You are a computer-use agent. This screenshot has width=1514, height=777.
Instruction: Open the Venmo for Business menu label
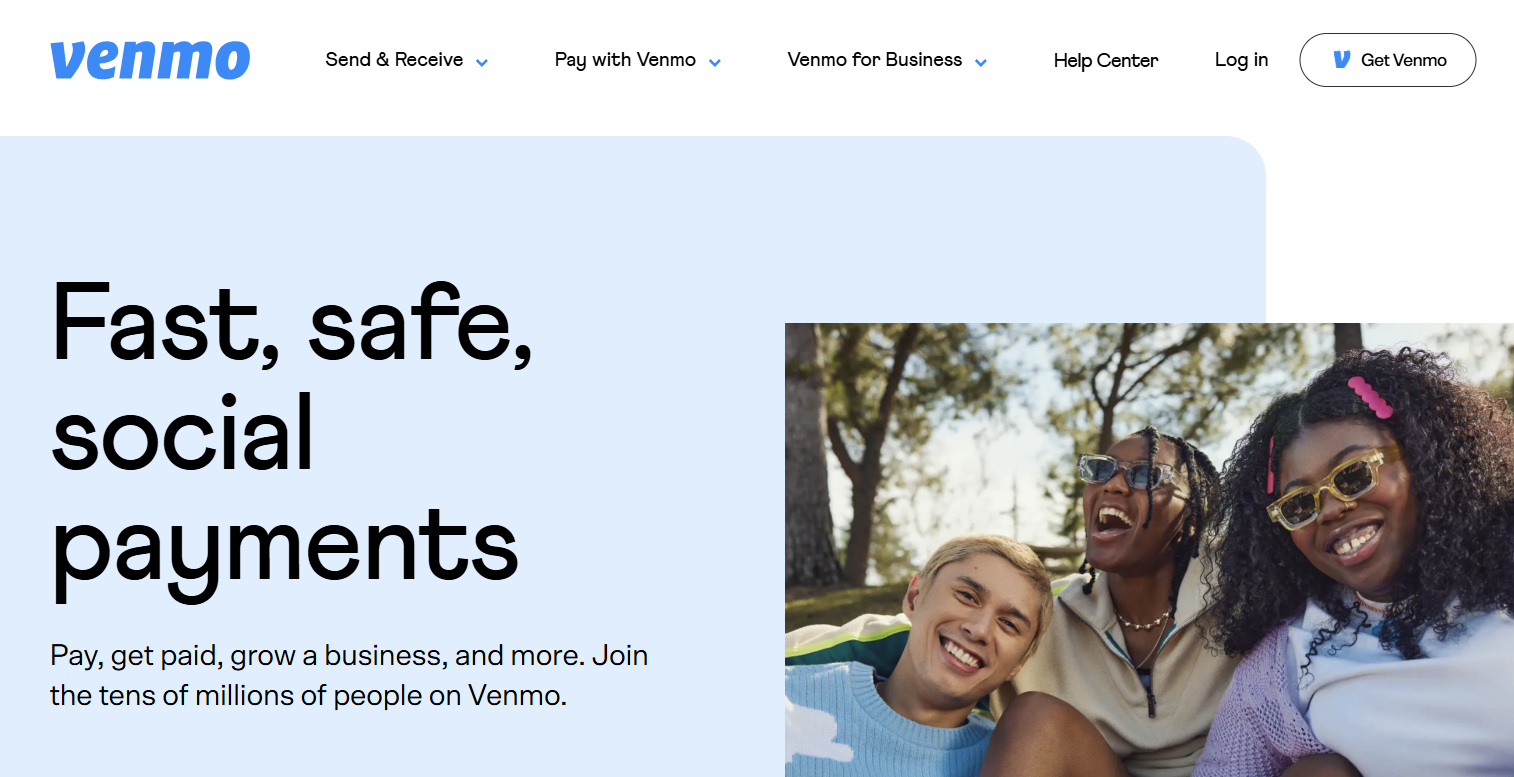pos(875,60)
